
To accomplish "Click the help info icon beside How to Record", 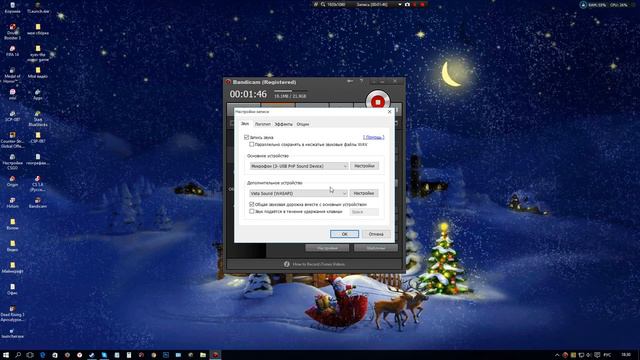I will pos(287,264).
